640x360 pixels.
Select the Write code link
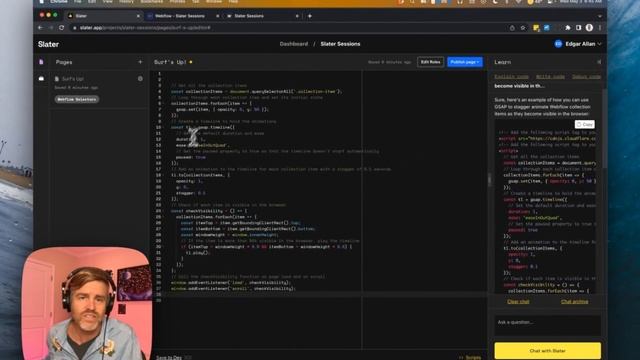pyautogui.click(x=550, y=77)
